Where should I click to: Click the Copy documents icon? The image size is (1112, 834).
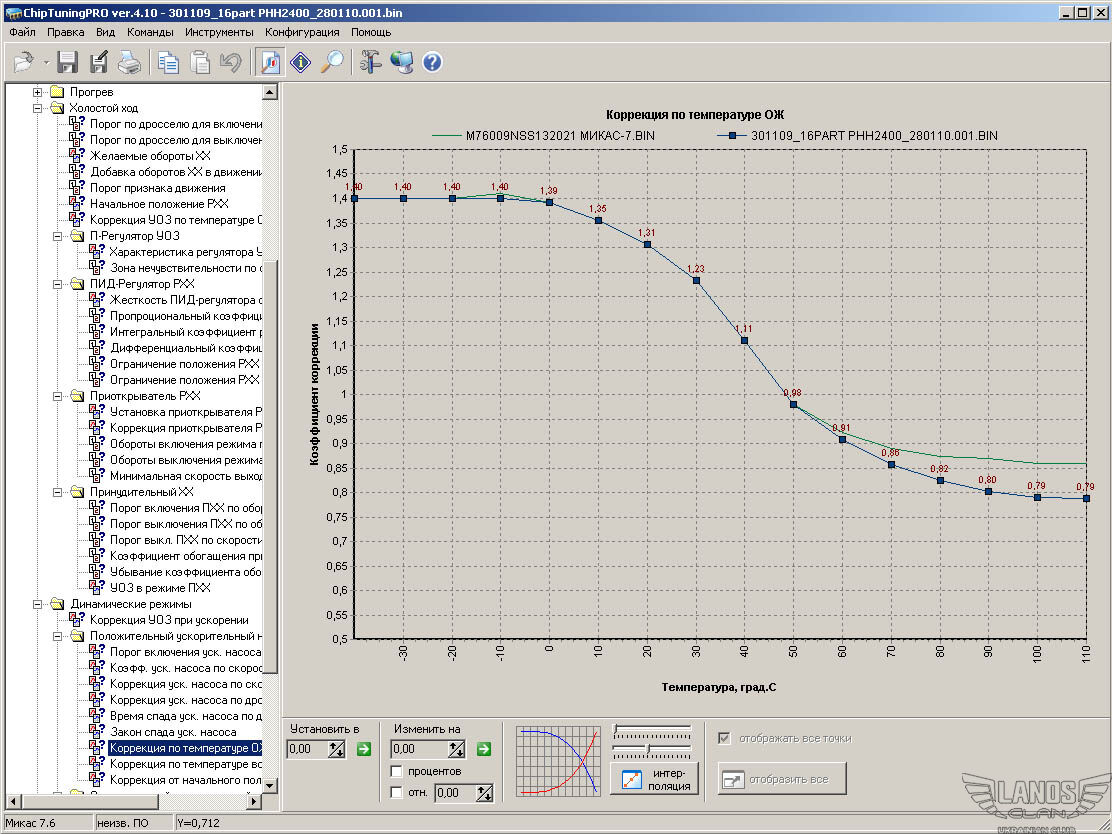pyautogui.click(x=168, y=62)
